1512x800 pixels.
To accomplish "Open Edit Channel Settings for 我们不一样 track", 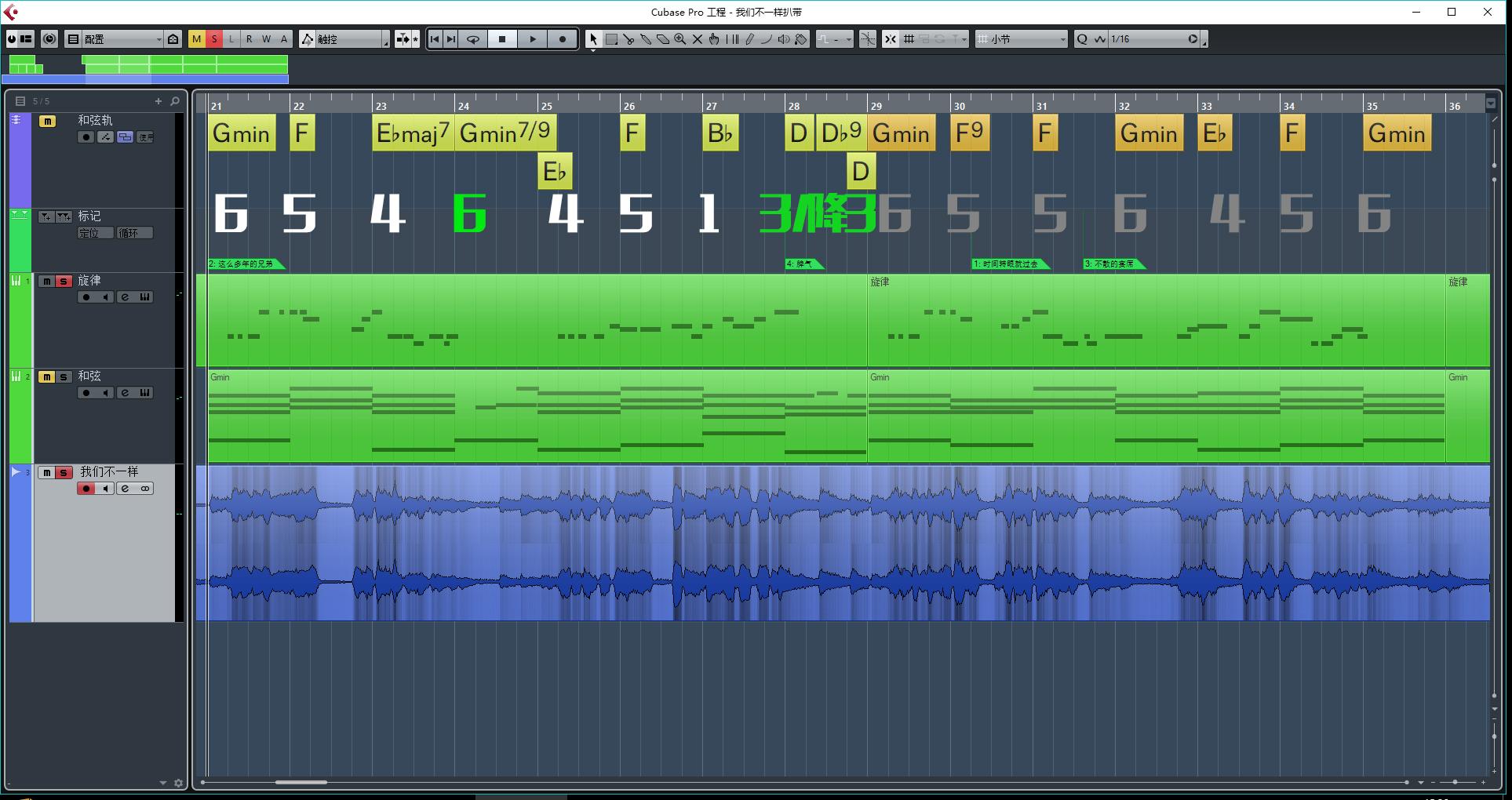I will click(126, 489).
